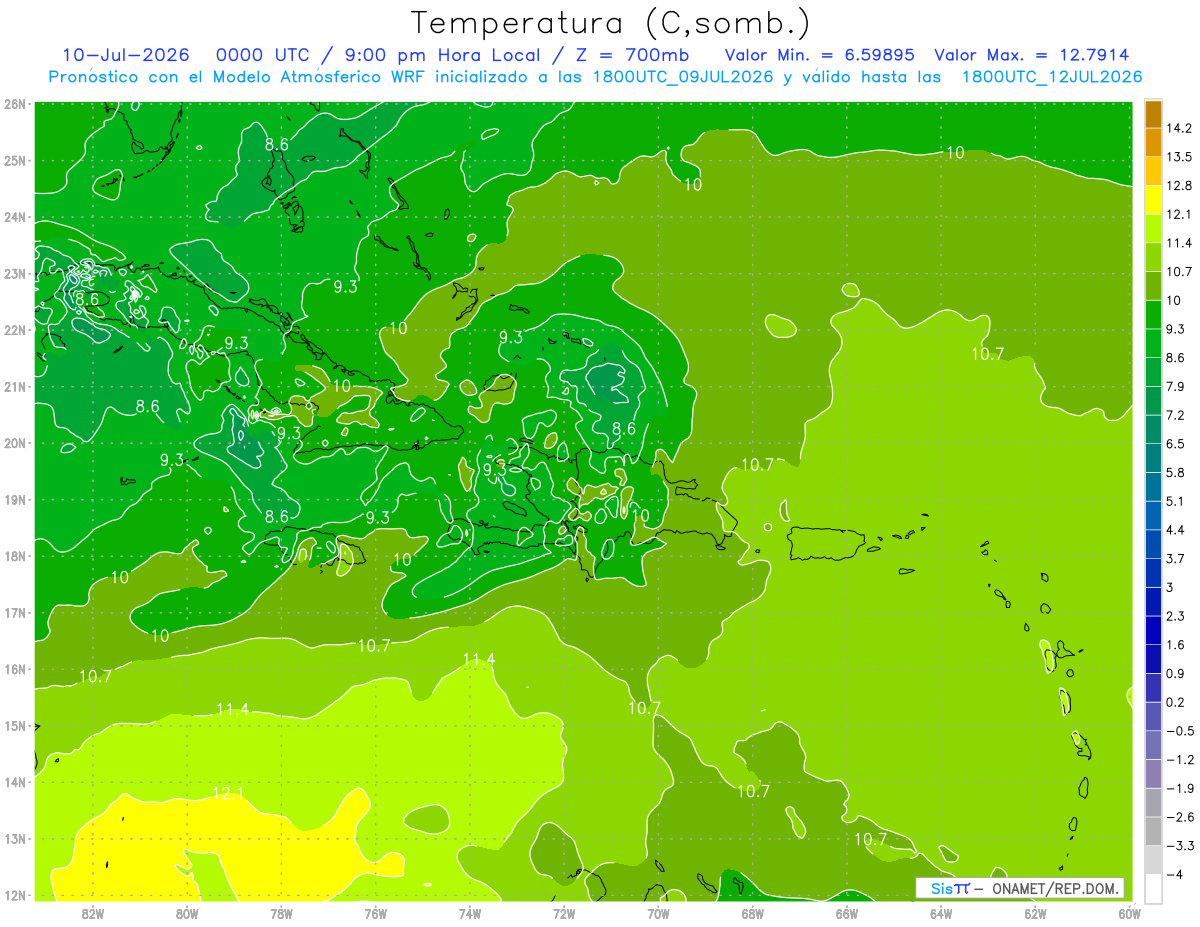Viewport: 1200px width, 927px height.
Task: Click the 26N latitude axis label
Action: pos(15,104)
